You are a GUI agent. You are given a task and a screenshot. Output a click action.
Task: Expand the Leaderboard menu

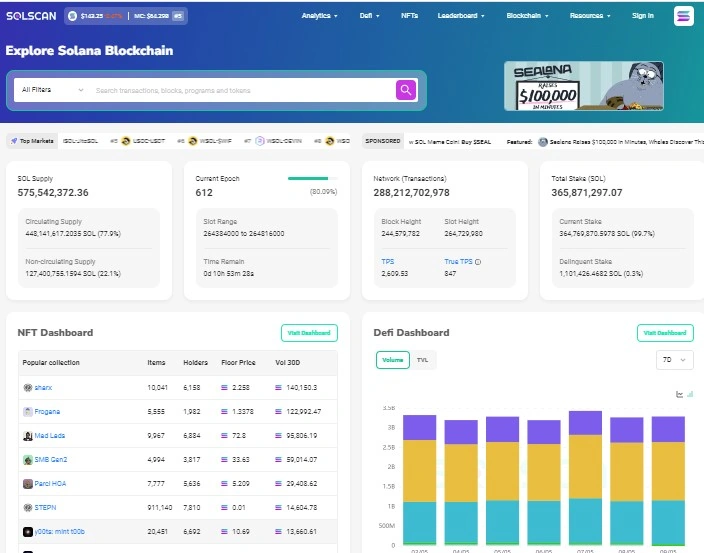tap(461, 16)
